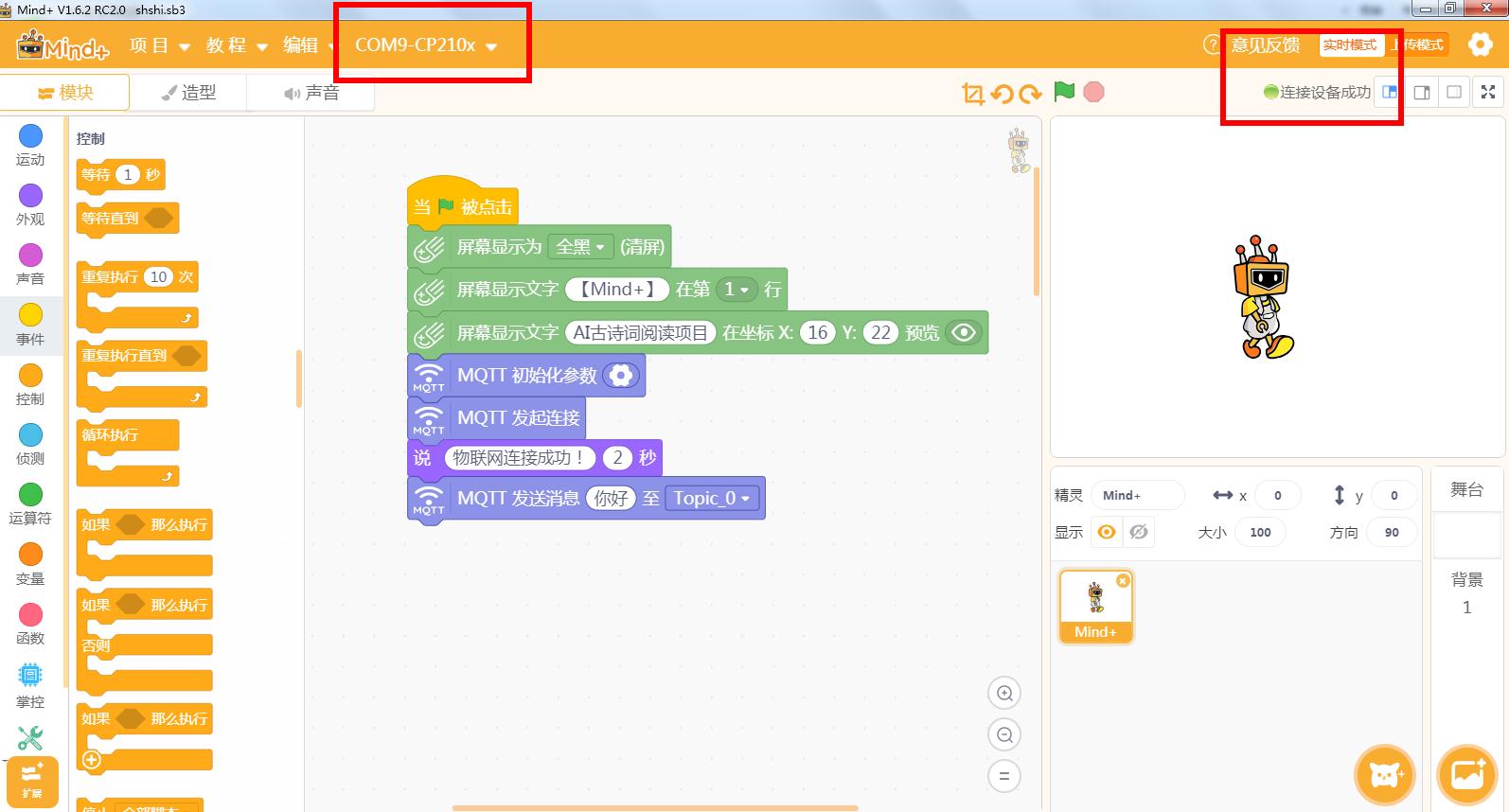
Task: Reset workspace zoom with the equals button
Action: pos(1004,776)
